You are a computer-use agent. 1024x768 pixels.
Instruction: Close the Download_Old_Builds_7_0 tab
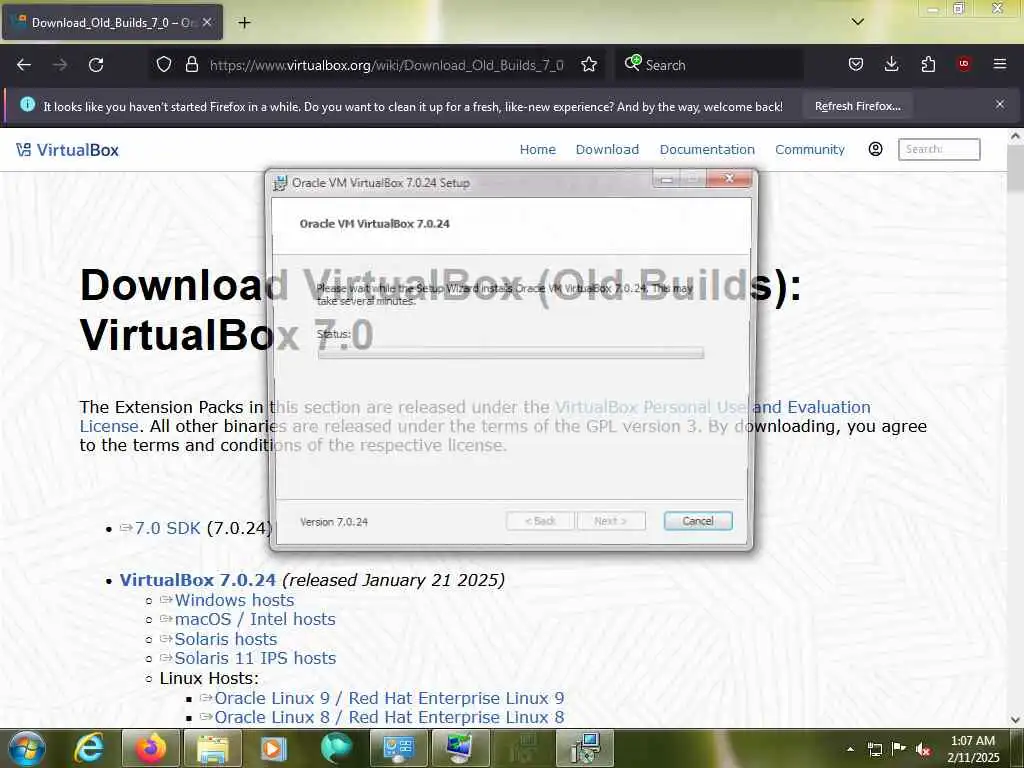pyautogui.click(x=207, y=22)
